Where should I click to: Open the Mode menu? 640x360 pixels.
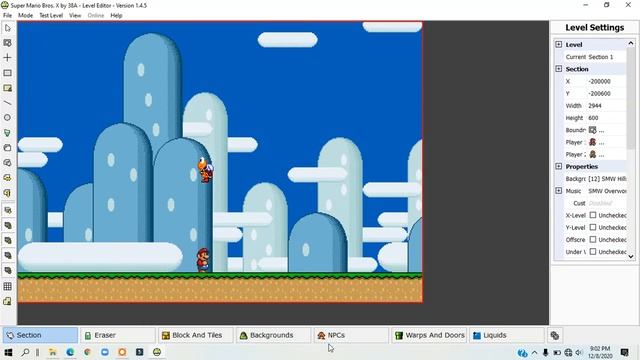(25, 16)
